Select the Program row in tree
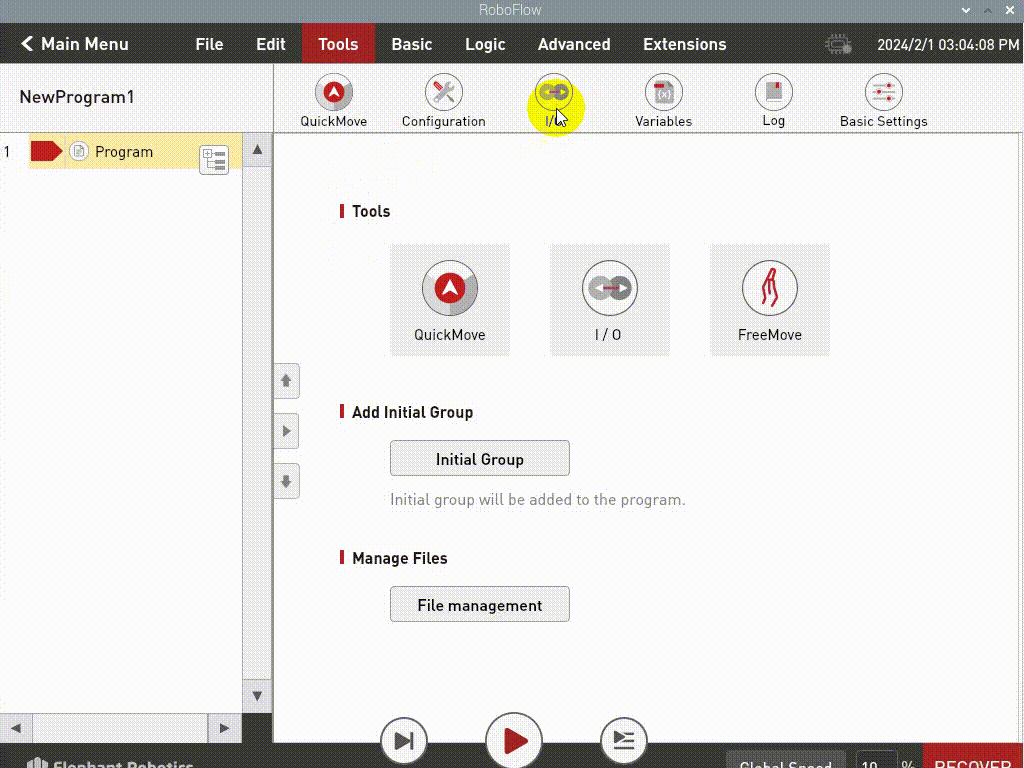Image resolution: width=1024 pixels, height=768 pixels. 135,152
